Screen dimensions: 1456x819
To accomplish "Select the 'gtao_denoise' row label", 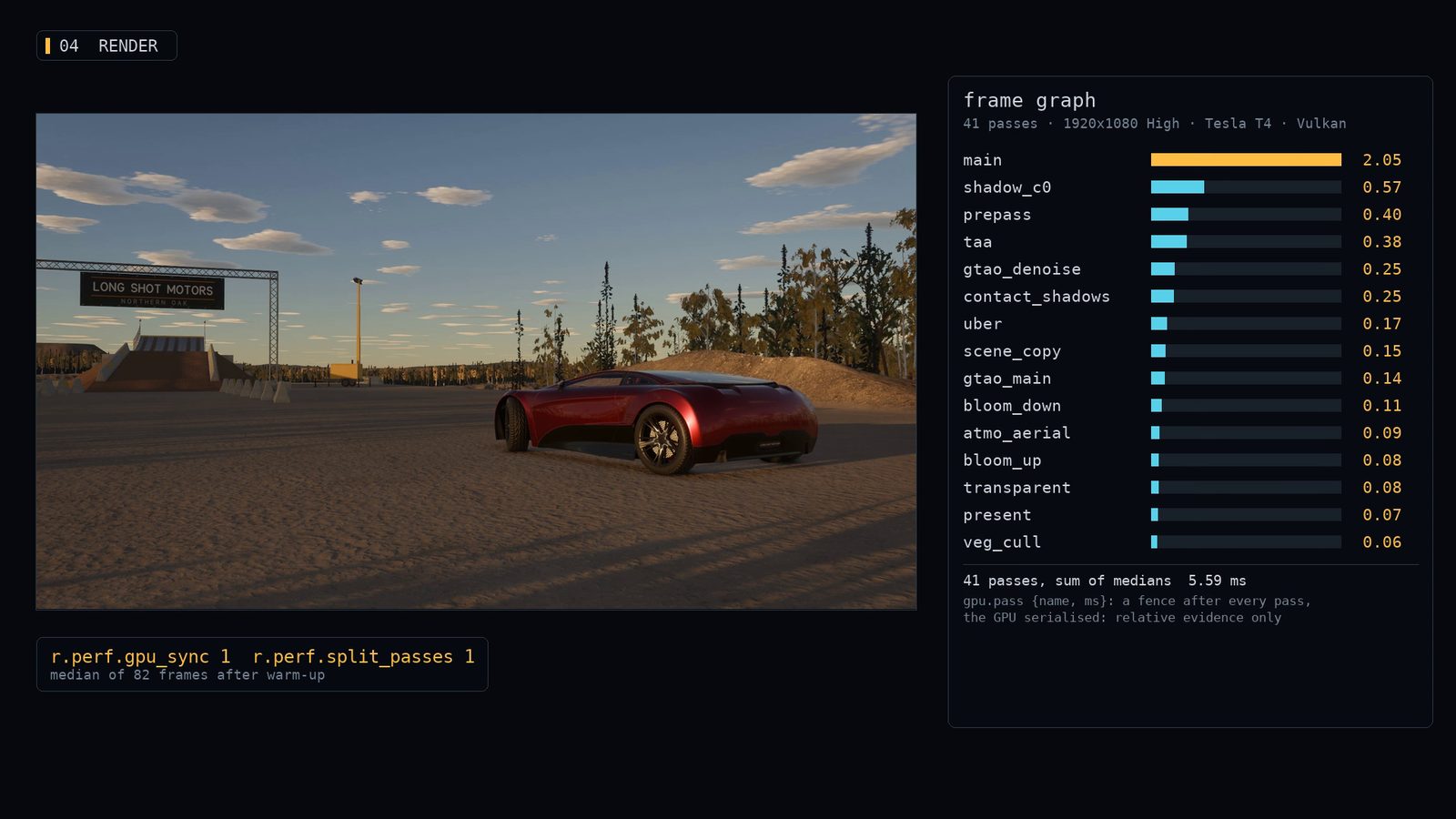I will point(1022,269).
